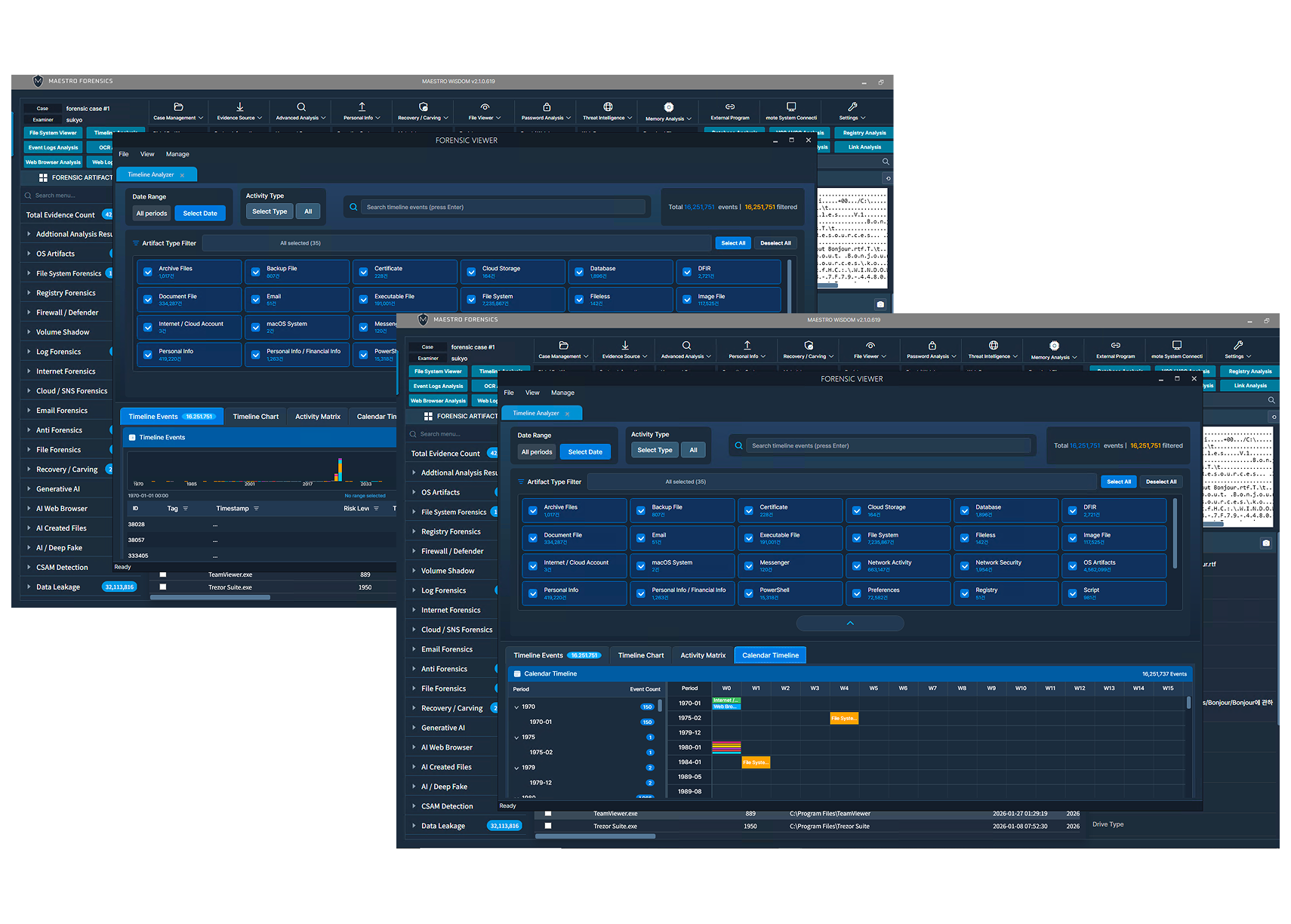The height and width of the screenshot is (924, 1291).
Task: Click Forensic Artifact grid icon, front window
Action: [428, 416]
